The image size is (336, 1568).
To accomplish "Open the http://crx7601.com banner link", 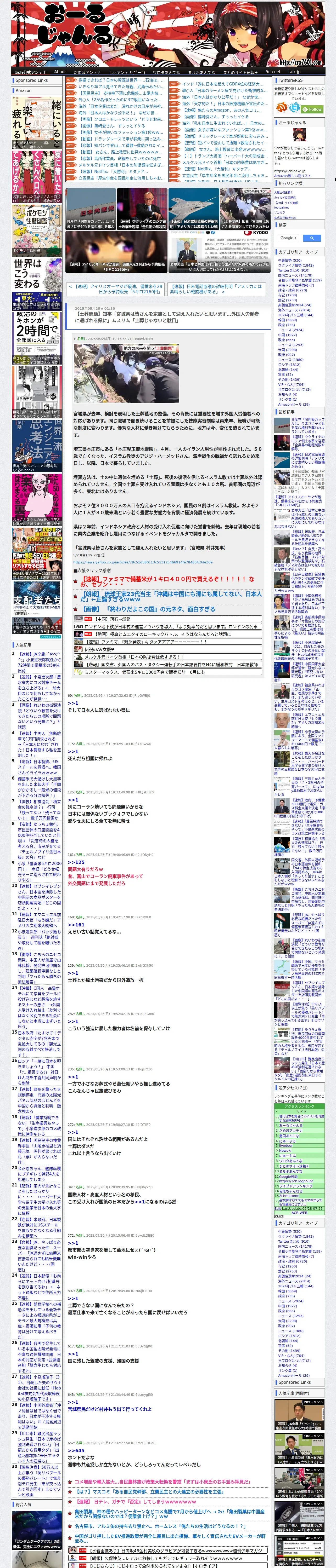I will pyautogui.click(x=301, y=62).
